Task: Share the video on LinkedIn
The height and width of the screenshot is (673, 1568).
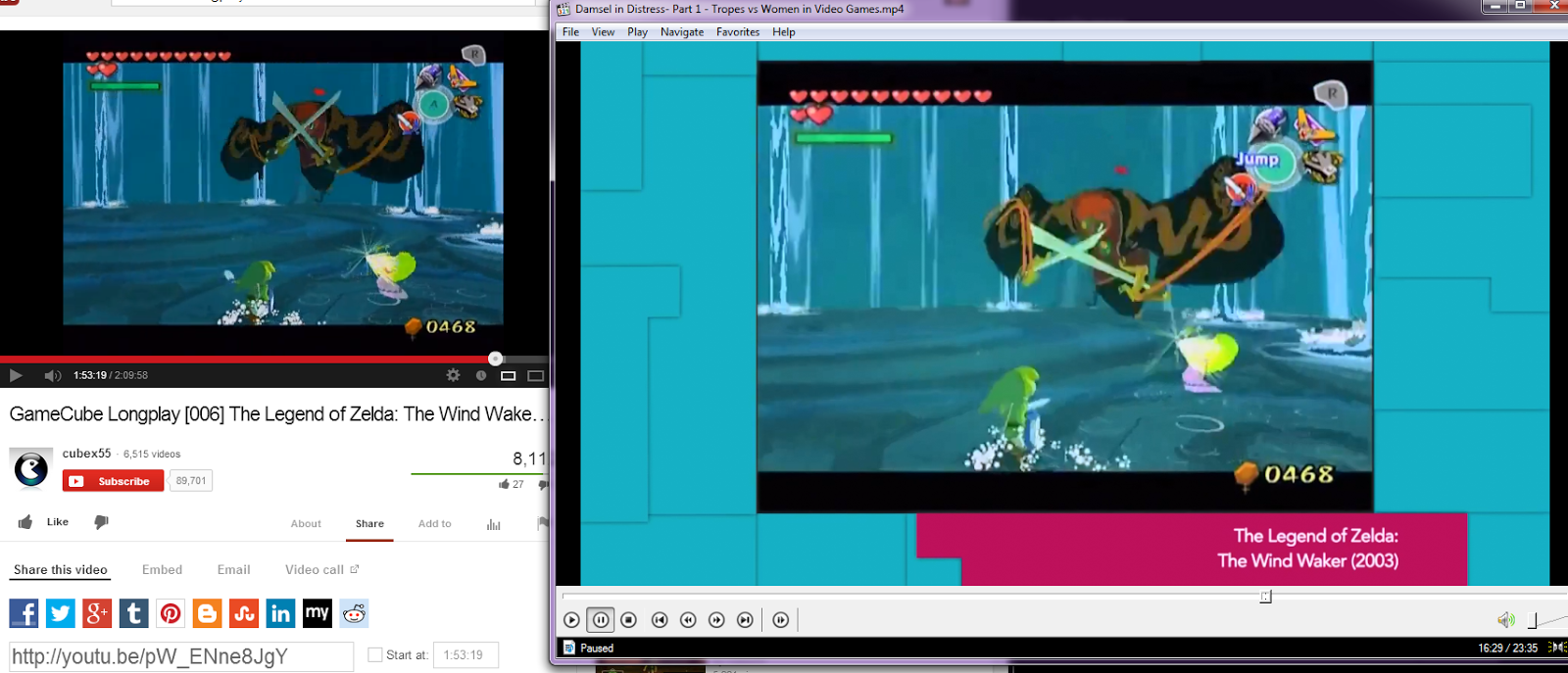Action: point(280,613)
